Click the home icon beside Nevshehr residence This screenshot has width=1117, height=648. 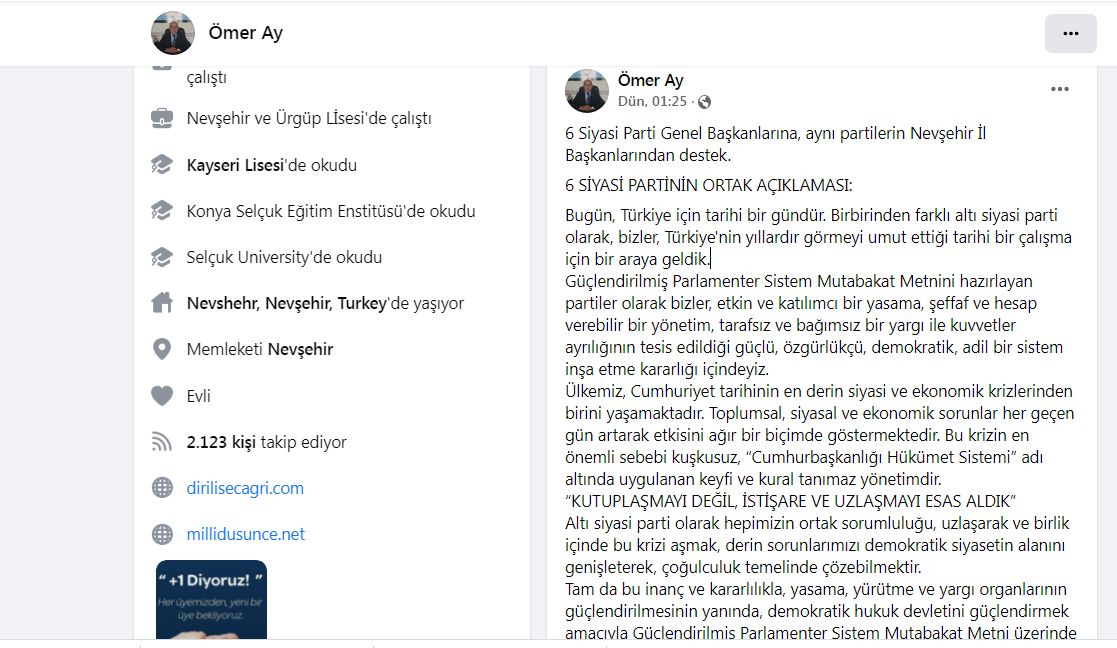(x=162, y=303)
